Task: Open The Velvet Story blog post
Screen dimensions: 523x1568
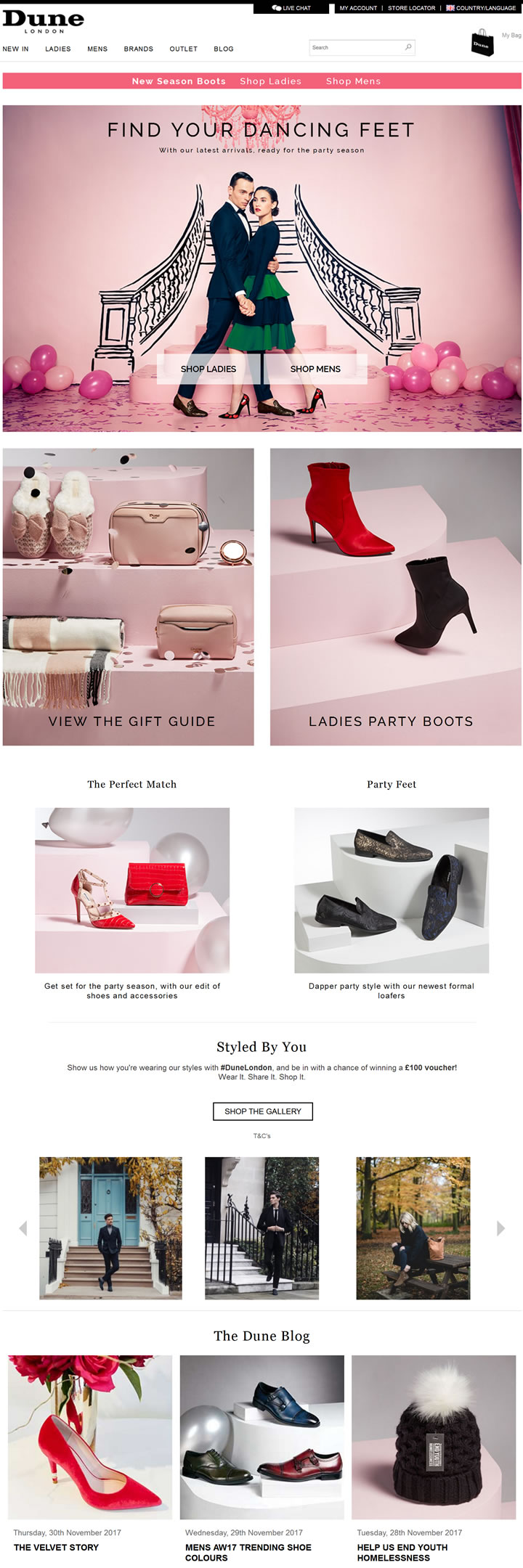Action: pyautogui.click(x=56, y=1547)
